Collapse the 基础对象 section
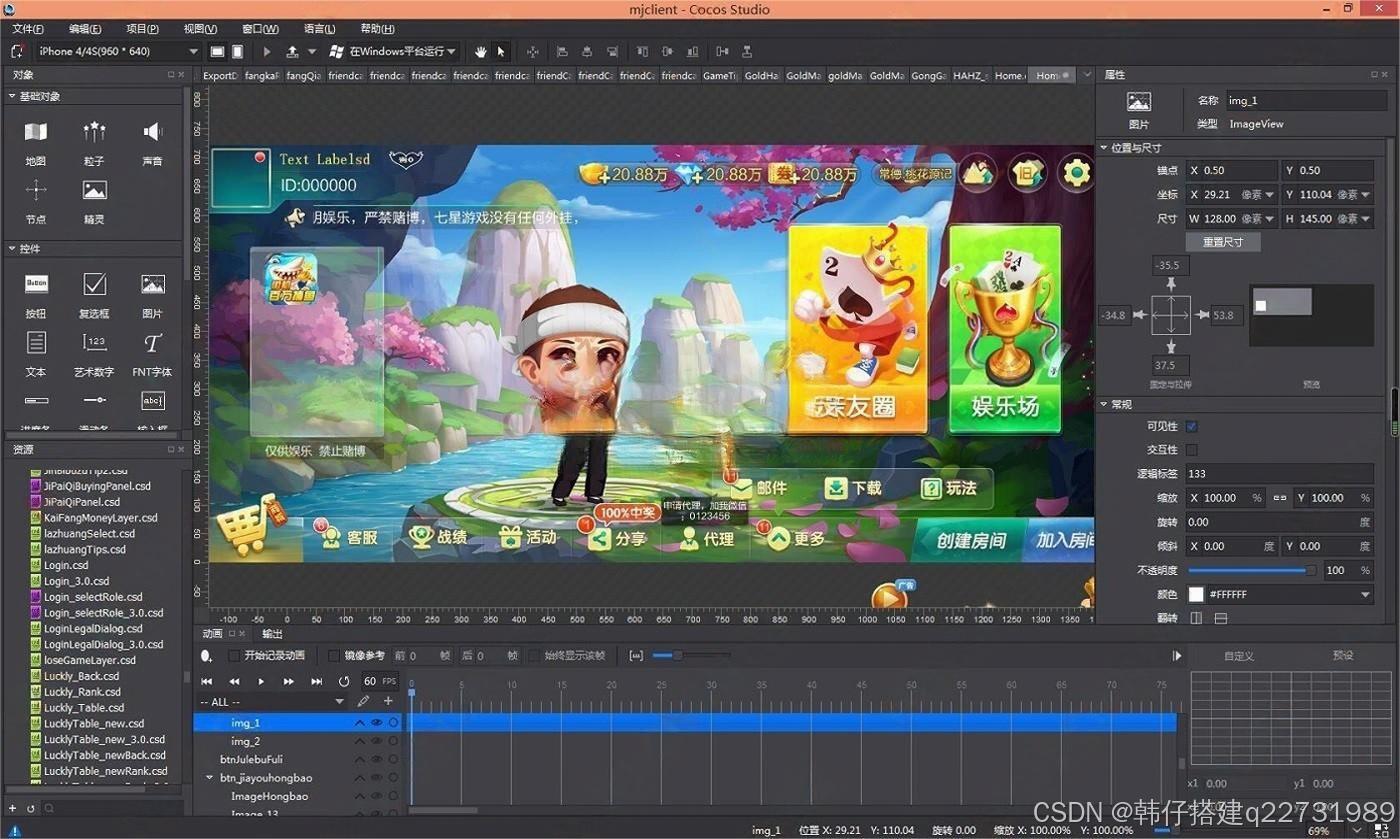The width and height of the screenshot is (1400, 839). pyautogui.click(x=11, y=96)
